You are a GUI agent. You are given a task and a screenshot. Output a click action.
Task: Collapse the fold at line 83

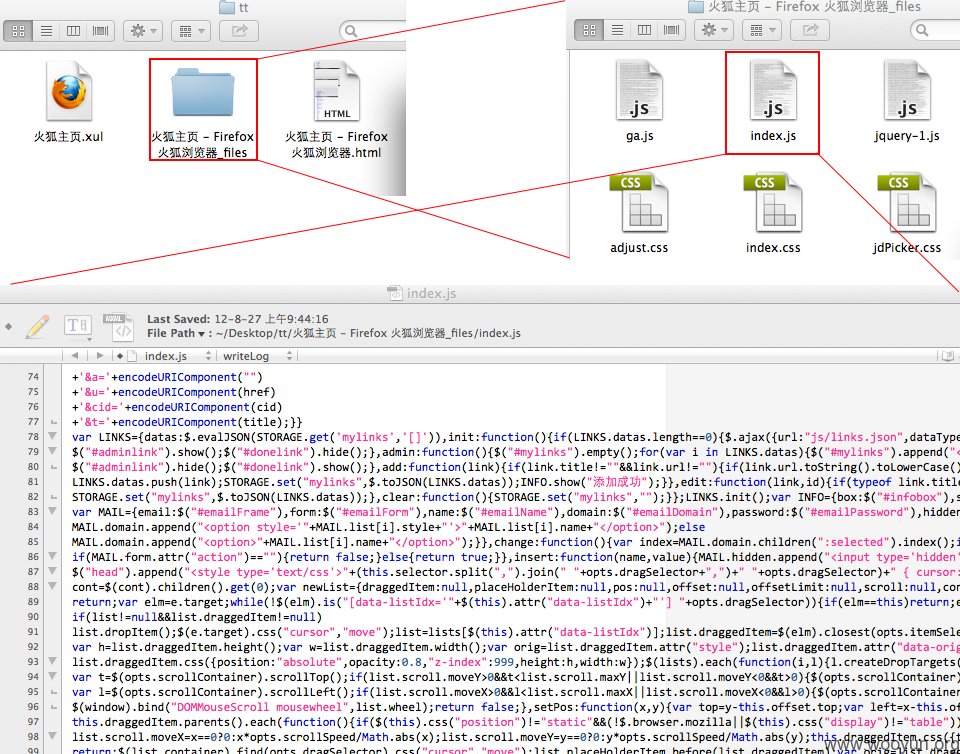tap(53, 511)
